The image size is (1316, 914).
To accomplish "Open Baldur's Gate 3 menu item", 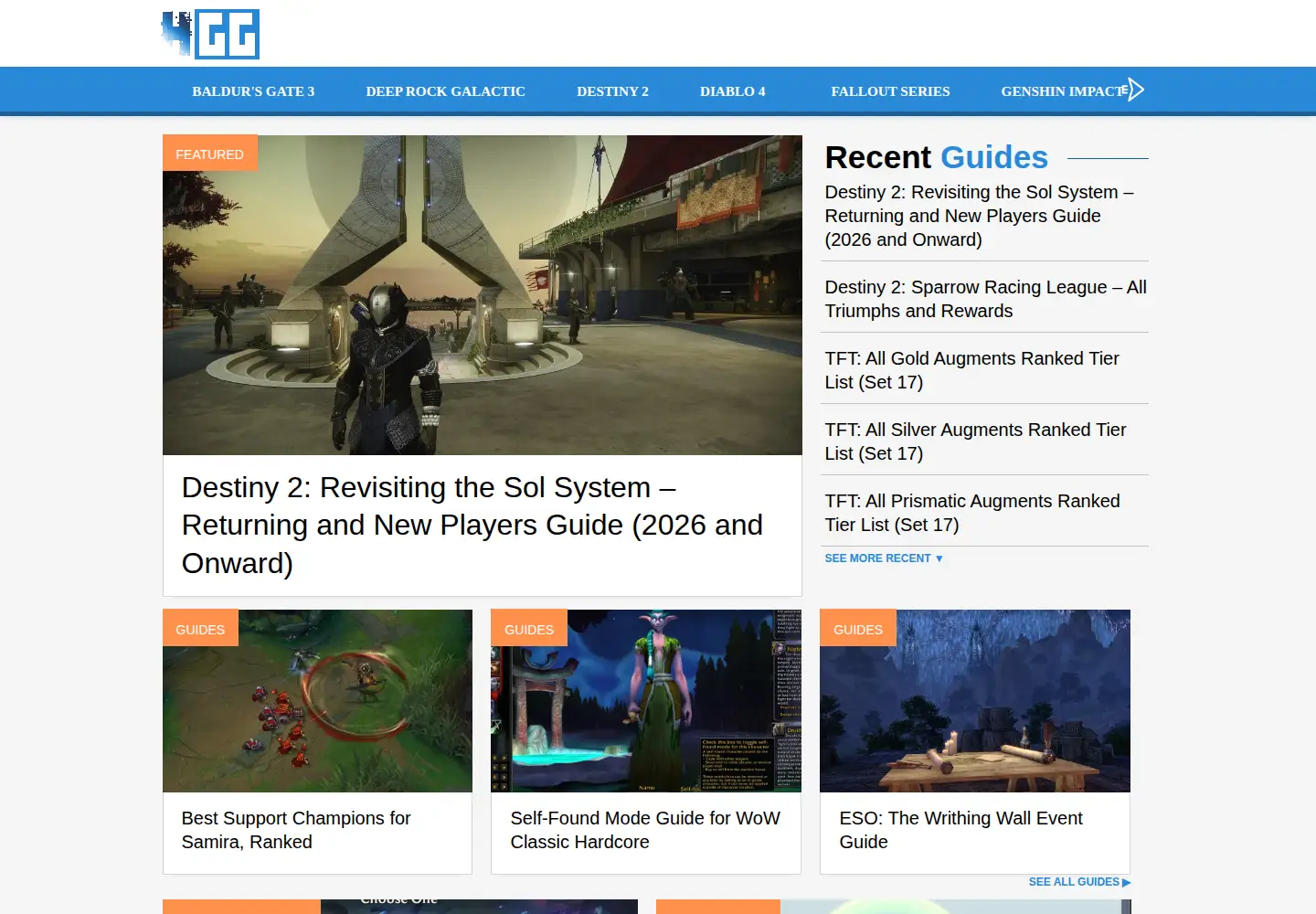I will 253,91.
